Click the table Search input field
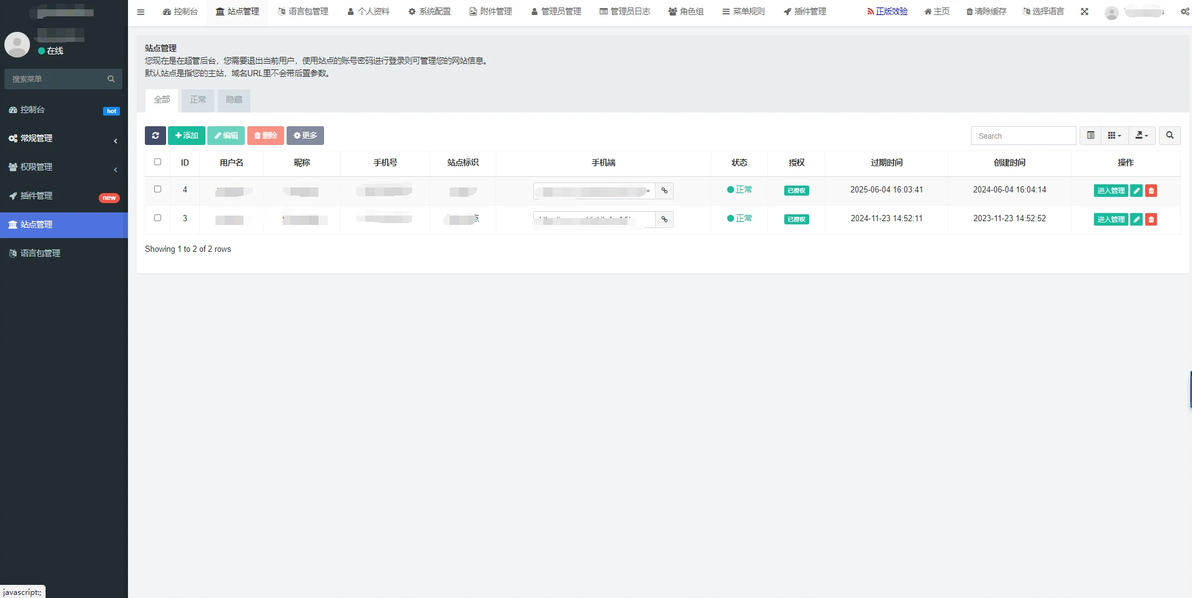1192x598 pixels. [1023, 135]
